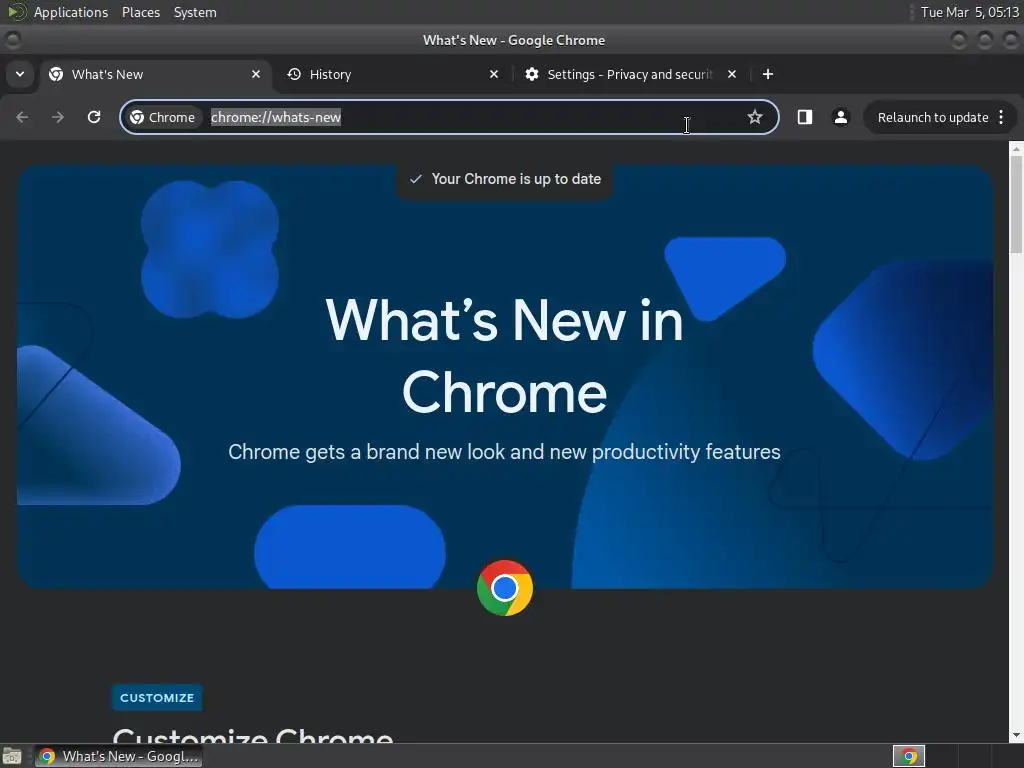Select the What's New taskbar window button
Image resolution: width=1024 pixels, height=768 pixels.
click(x=118, y=756)
